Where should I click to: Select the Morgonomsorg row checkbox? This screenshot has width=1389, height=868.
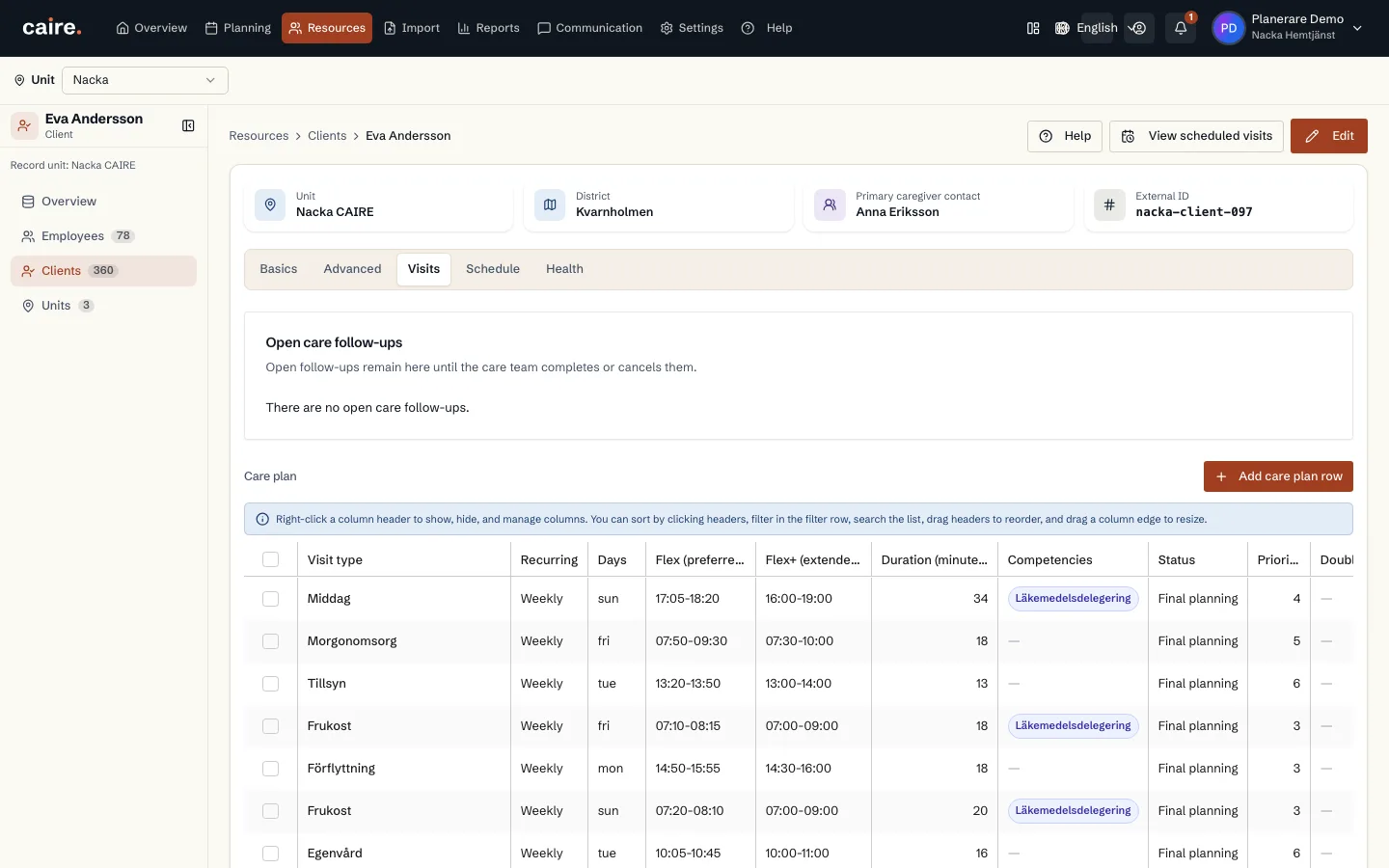(271, 641)
